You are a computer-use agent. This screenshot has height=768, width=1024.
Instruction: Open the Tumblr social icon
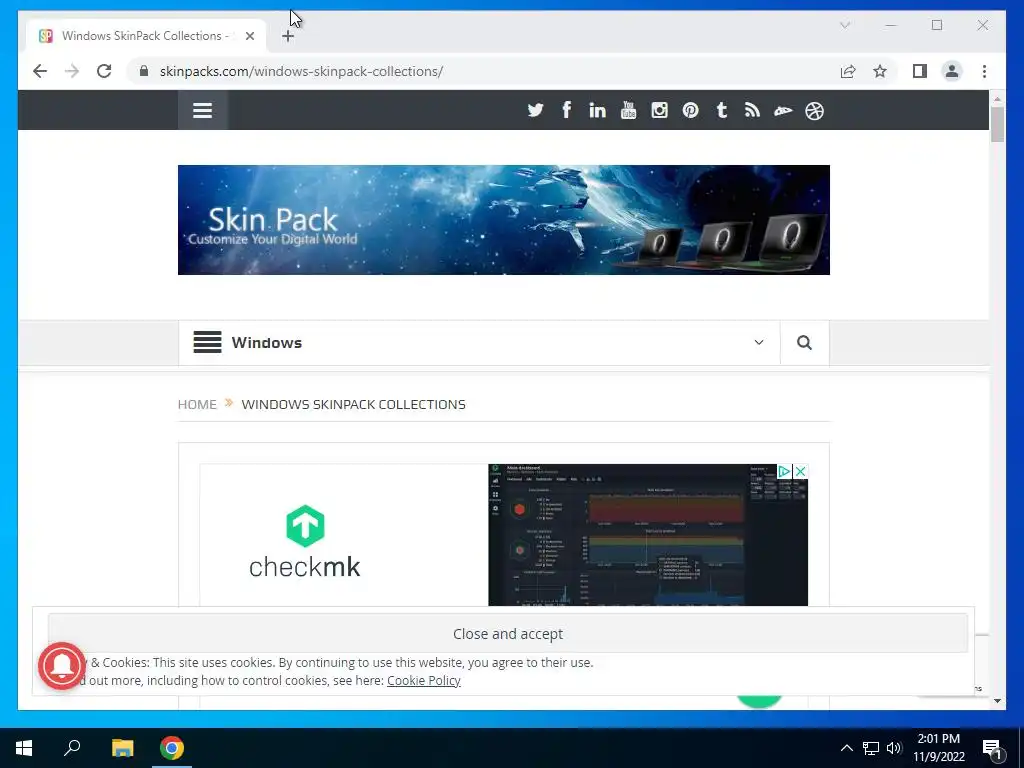tap(722, 110)
